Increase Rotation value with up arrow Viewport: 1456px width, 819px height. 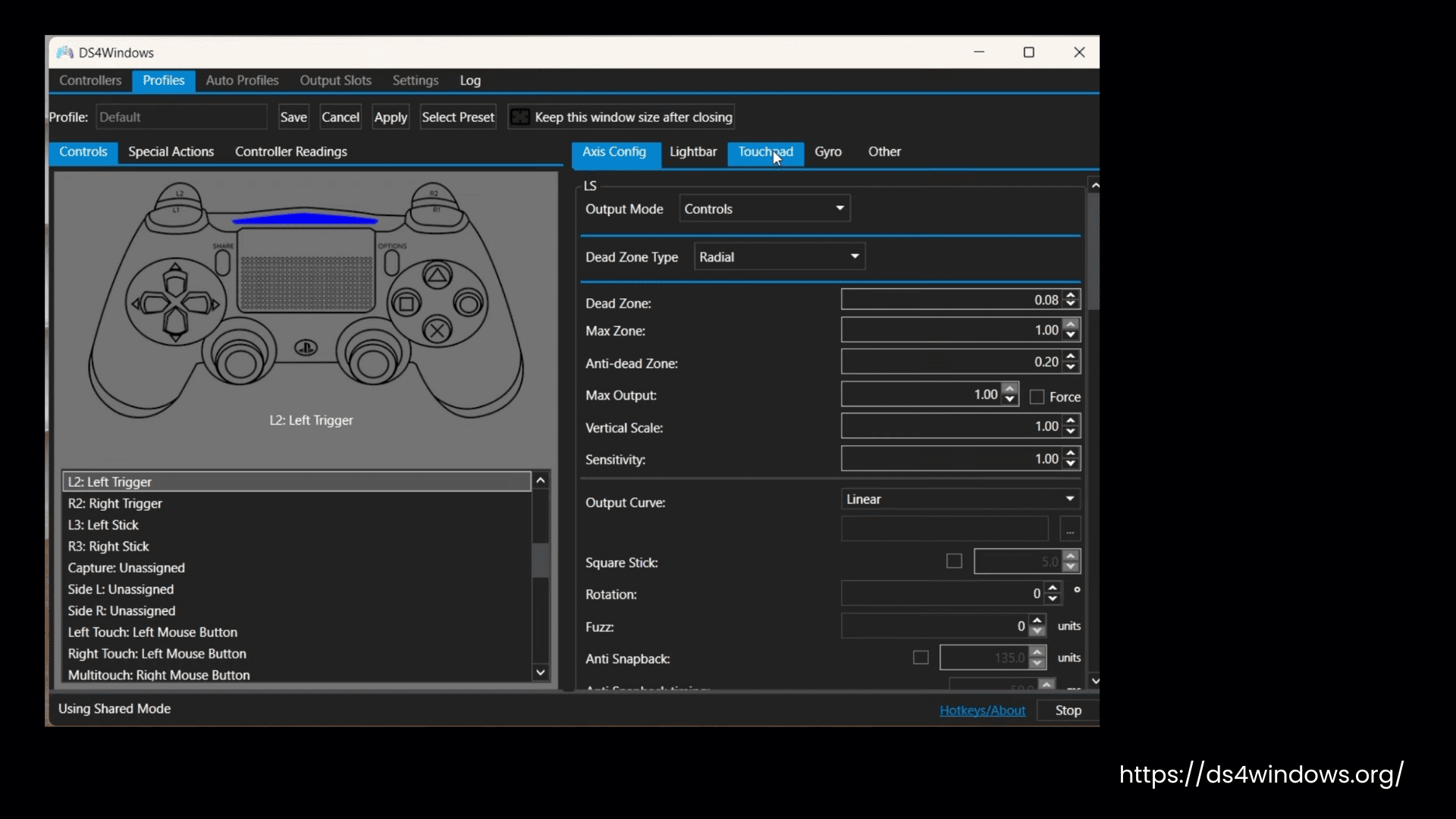pyautogui.click(x=1053, y=588)
